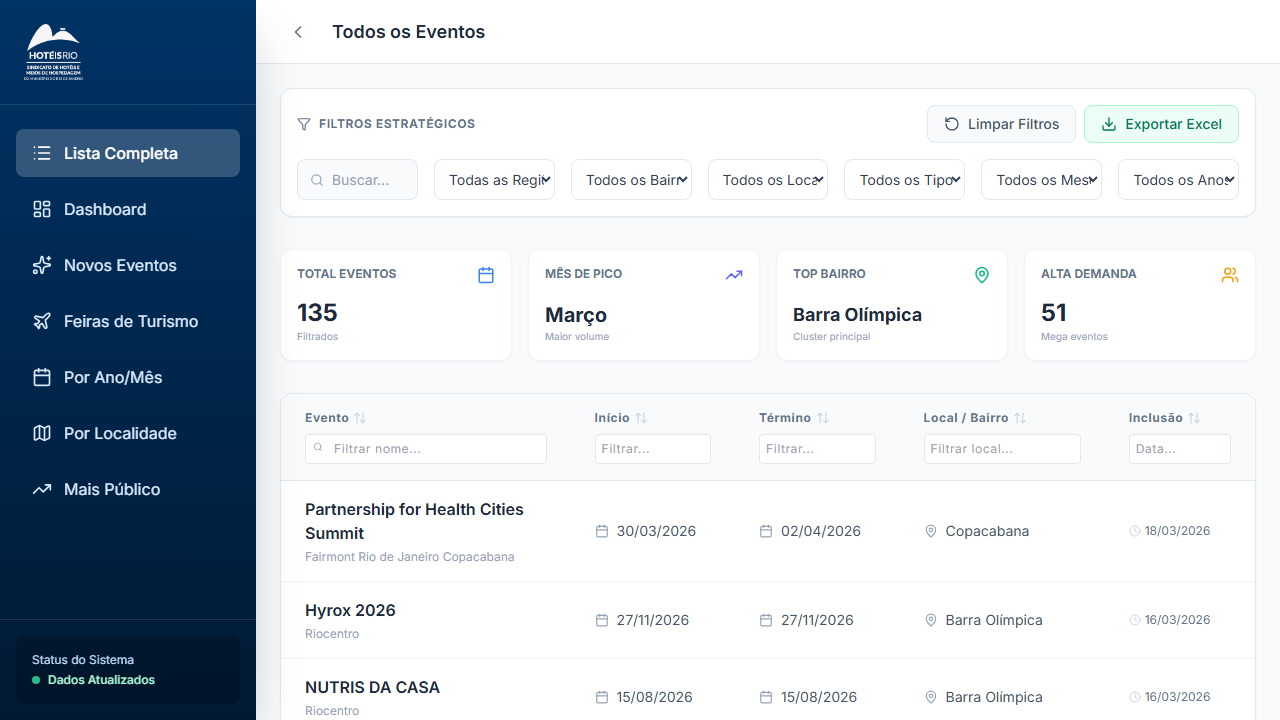Viewport: 1280px width, 720px height.
Task: Click the Por Localidade map icon
Action: pyautogui.click(x=41, y=433)
